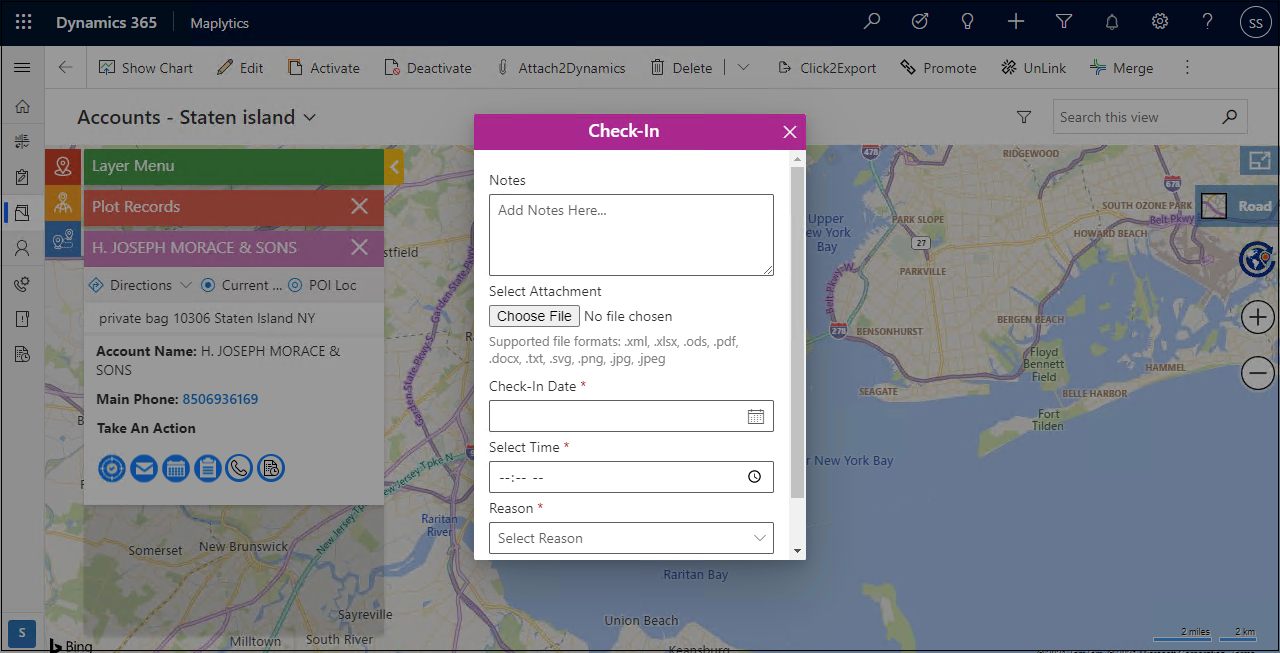Click the clipboard task action icon
This screenshot has height=653, width=1280.
coord(208,468)
